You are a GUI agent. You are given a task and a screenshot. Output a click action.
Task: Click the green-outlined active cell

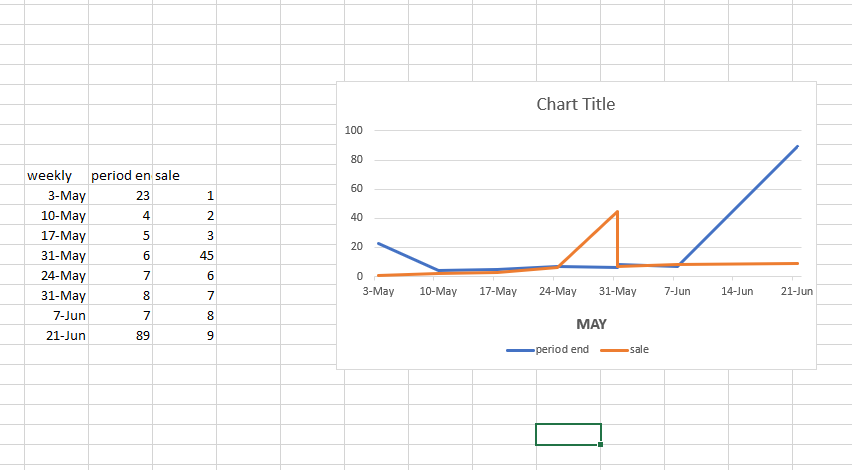pos(568,434)
